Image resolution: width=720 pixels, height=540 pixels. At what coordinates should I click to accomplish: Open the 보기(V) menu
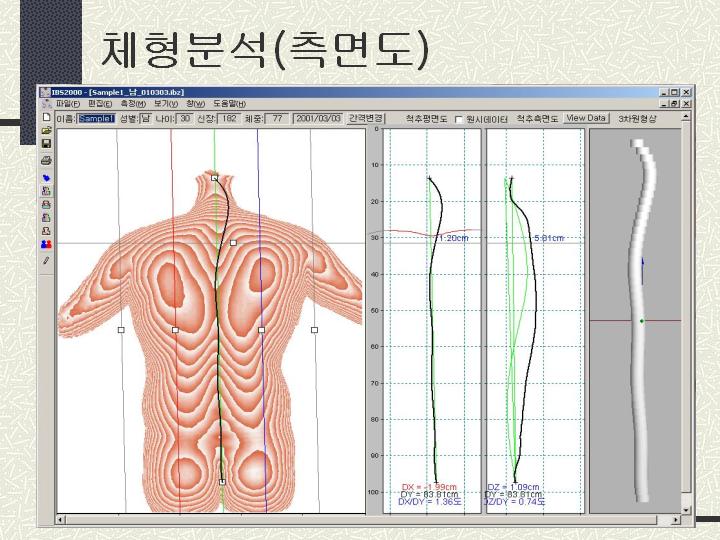[x=166, y=104]
